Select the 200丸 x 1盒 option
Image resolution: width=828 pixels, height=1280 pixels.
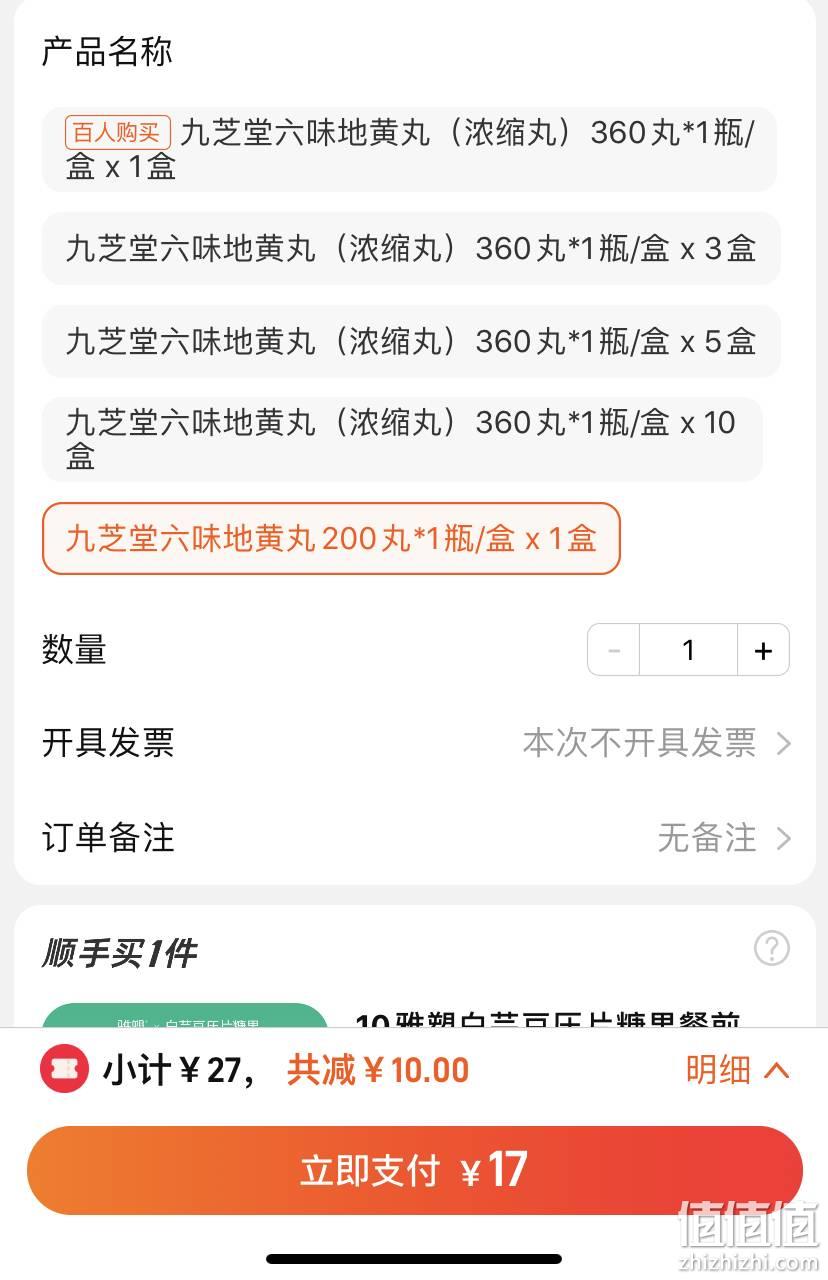pos(331,539)
